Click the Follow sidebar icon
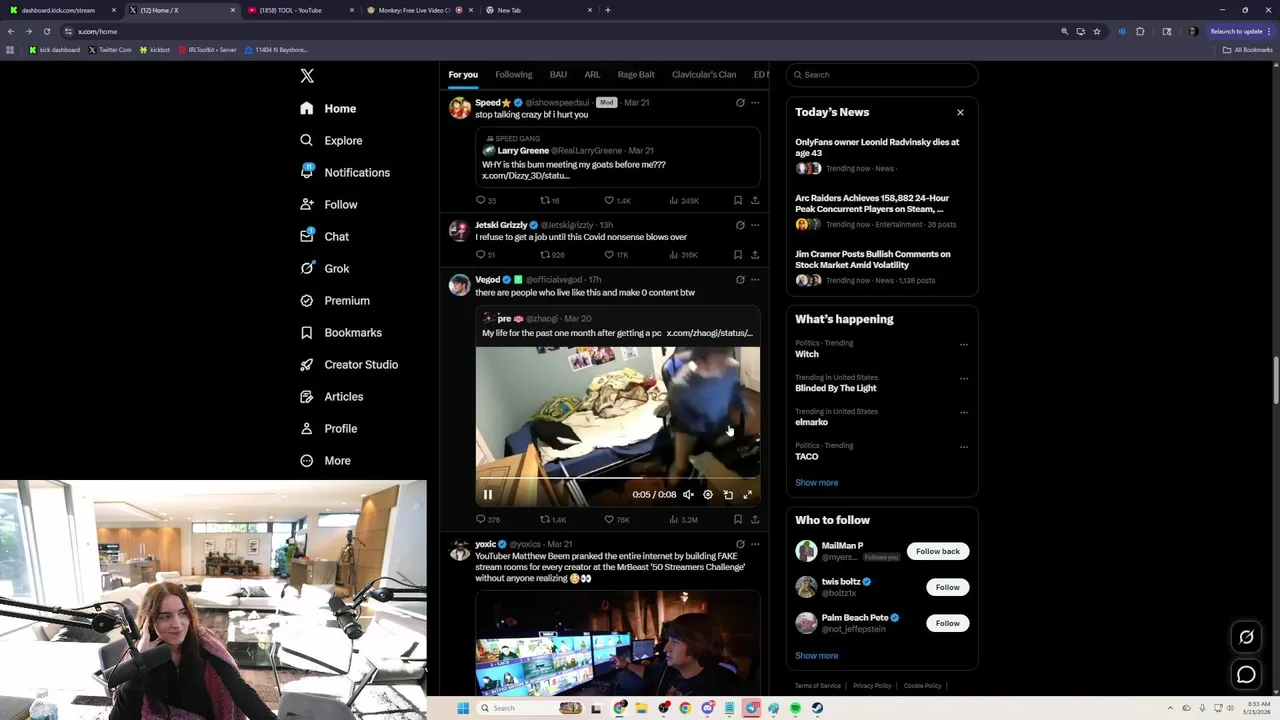Viewport: 1280px width, 720px height. click(307, 204)
